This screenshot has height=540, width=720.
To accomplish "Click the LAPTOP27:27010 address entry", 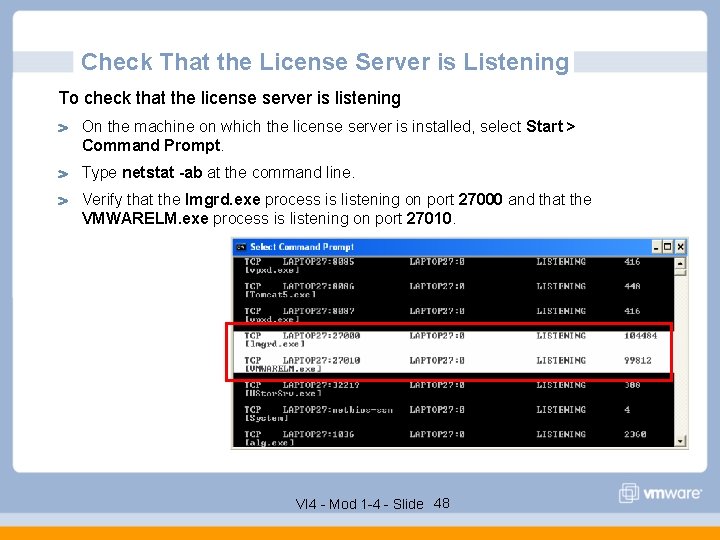I will tap(321, 360).
